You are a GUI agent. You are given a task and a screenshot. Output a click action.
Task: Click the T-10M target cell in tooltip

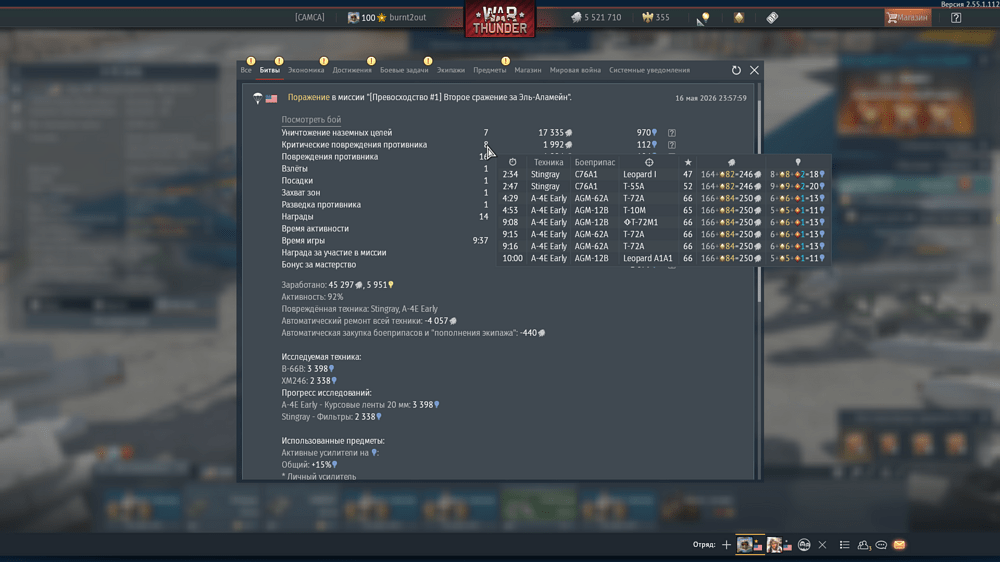635,210
